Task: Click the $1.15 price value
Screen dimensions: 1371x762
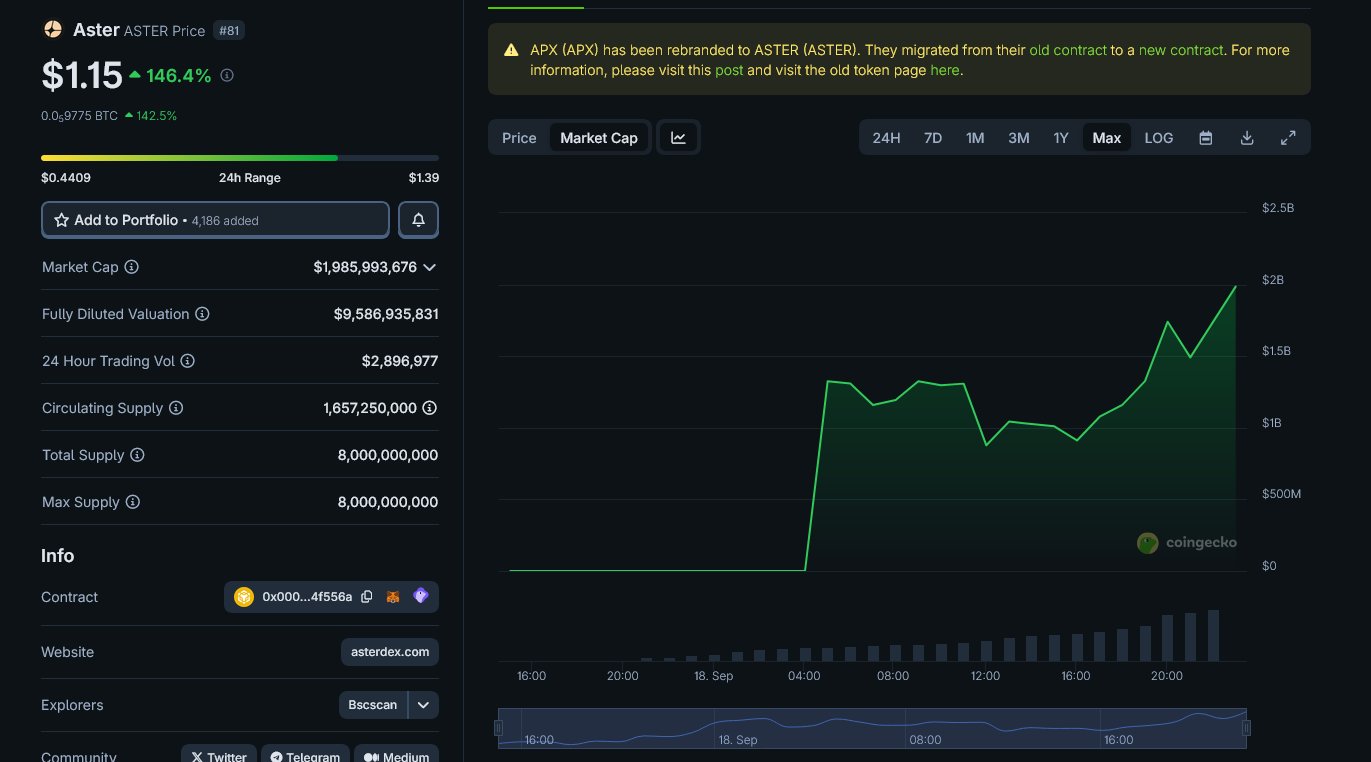Action: pos(82,75)
